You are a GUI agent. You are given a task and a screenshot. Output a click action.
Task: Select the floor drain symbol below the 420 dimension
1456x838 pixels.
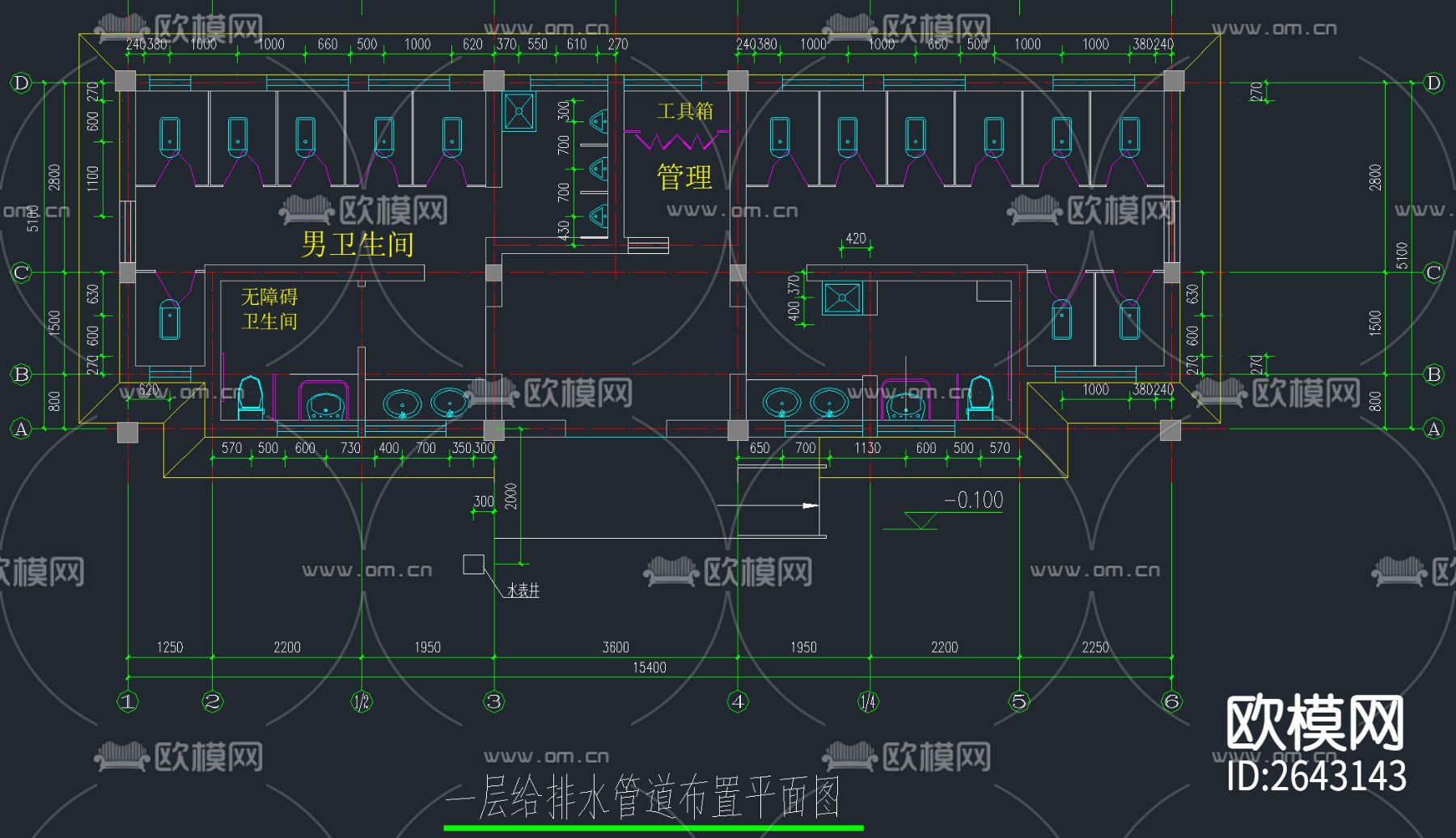[841, 297]
